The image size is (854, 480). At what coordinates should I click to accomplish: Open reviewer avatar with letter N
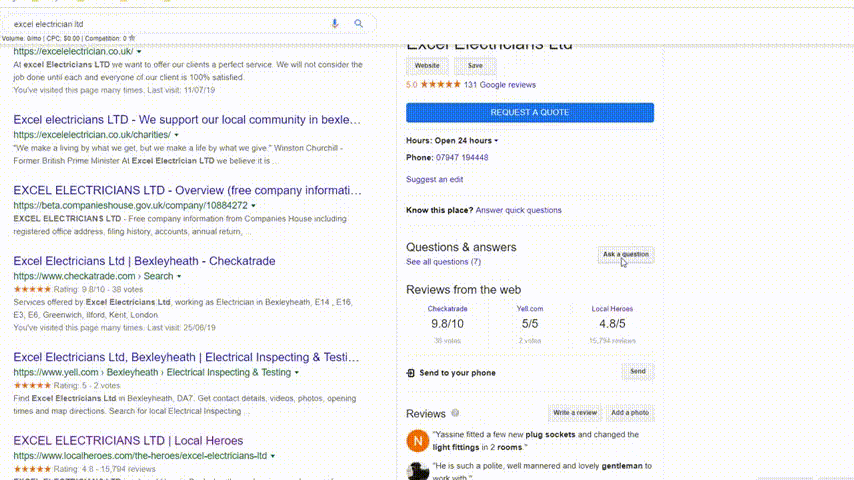418,441
